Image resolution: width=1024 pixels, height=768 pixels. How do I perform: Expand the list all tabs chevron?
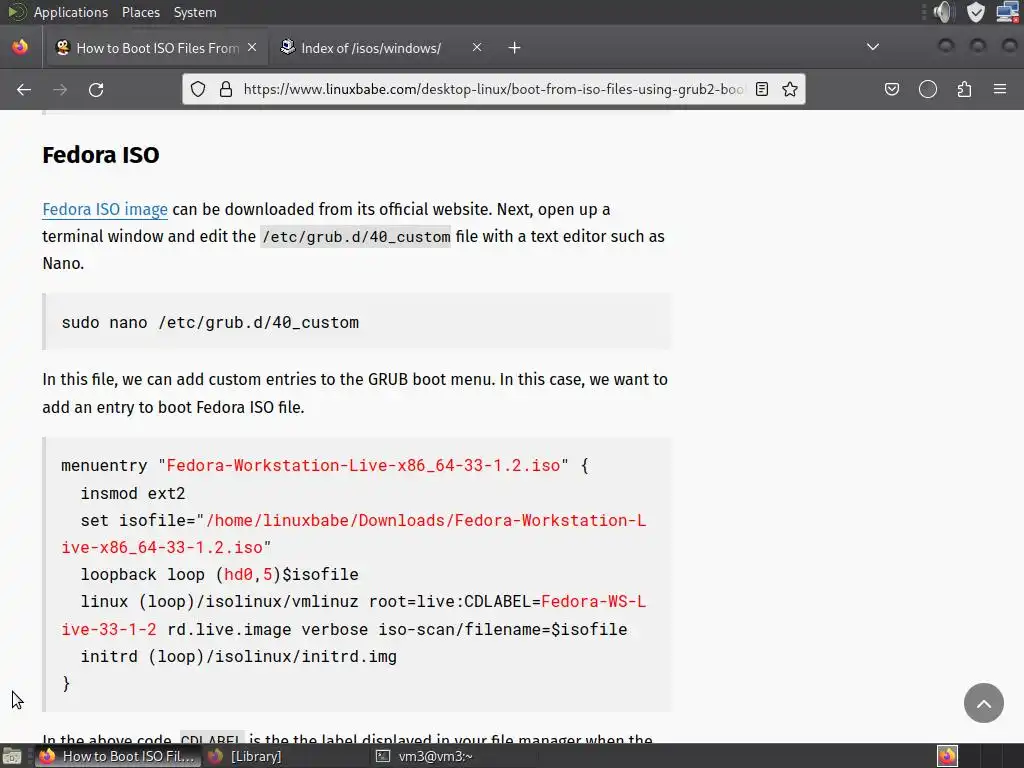pos(872,47)
